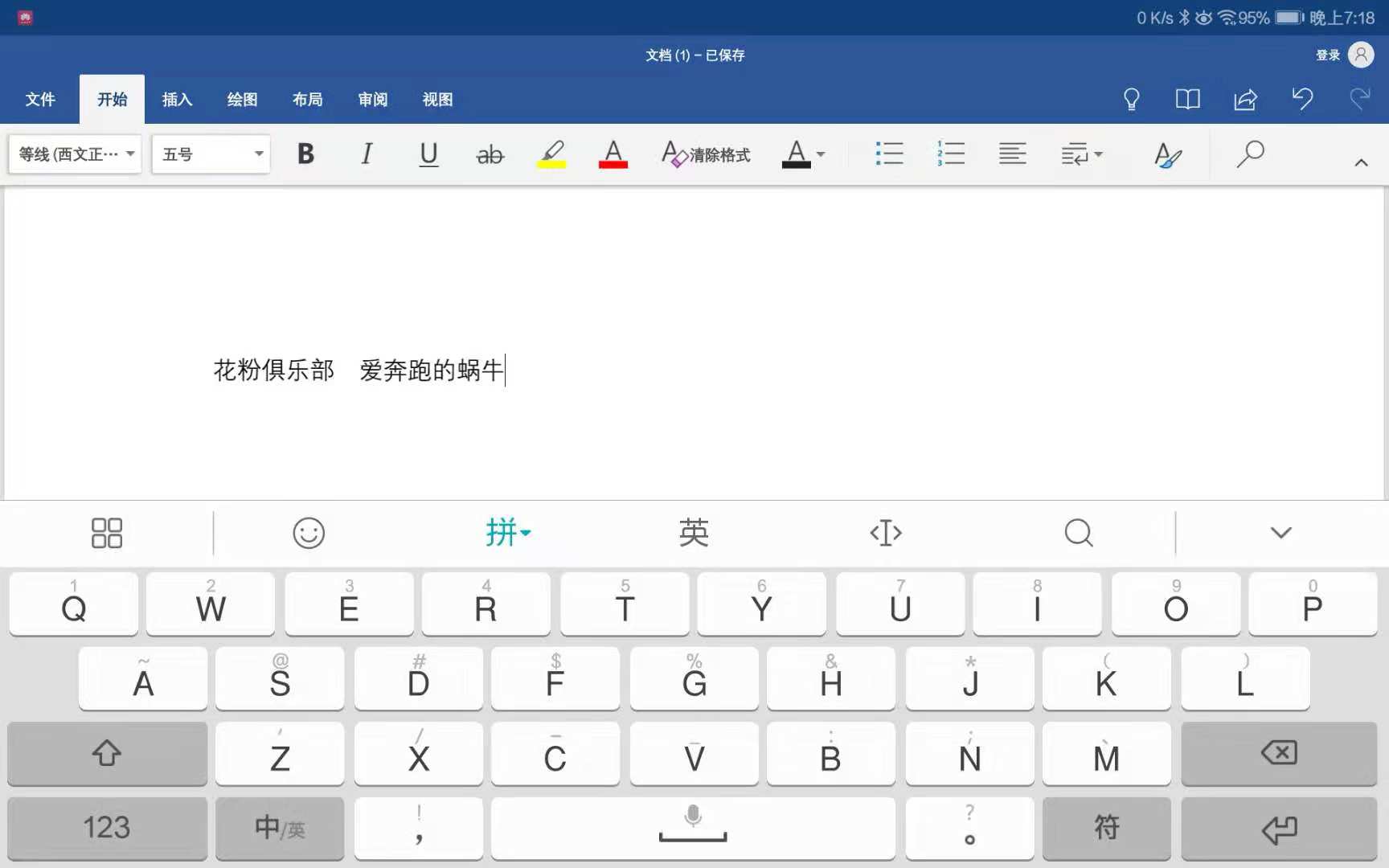Tap the P key

pos(1313,604)
